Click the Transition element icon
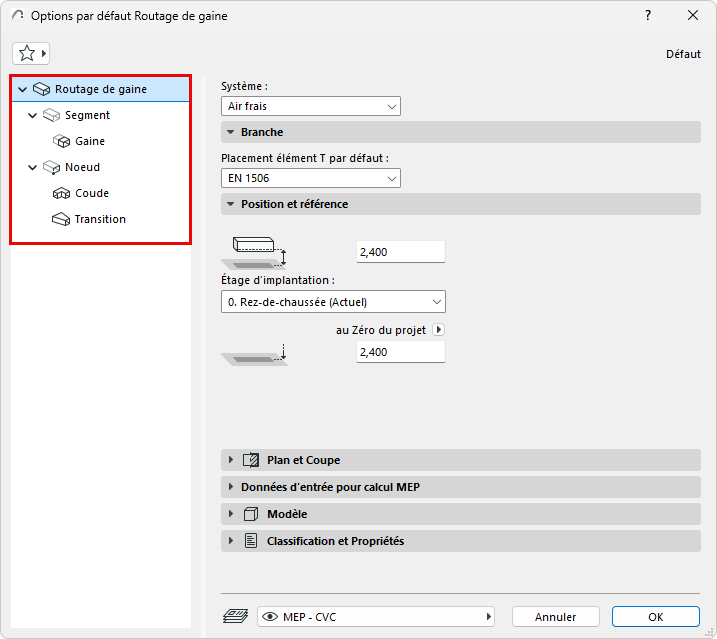The height and width of the screenshot is (639, 717). pos(61,219)
